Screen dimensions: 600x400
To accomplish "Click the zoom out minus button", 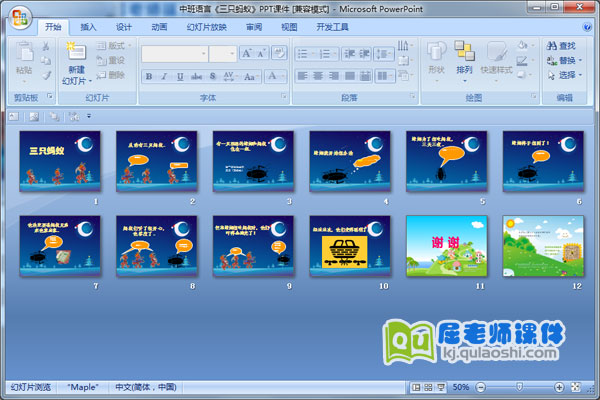I will click(x=481, y=387).
